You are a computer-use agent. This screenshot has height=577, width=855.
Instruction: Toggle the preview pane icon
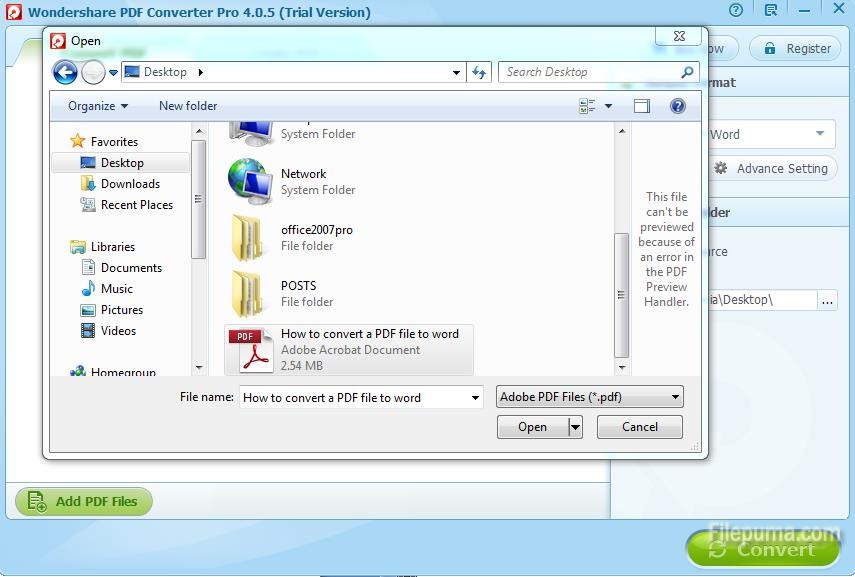pos(642,106)
